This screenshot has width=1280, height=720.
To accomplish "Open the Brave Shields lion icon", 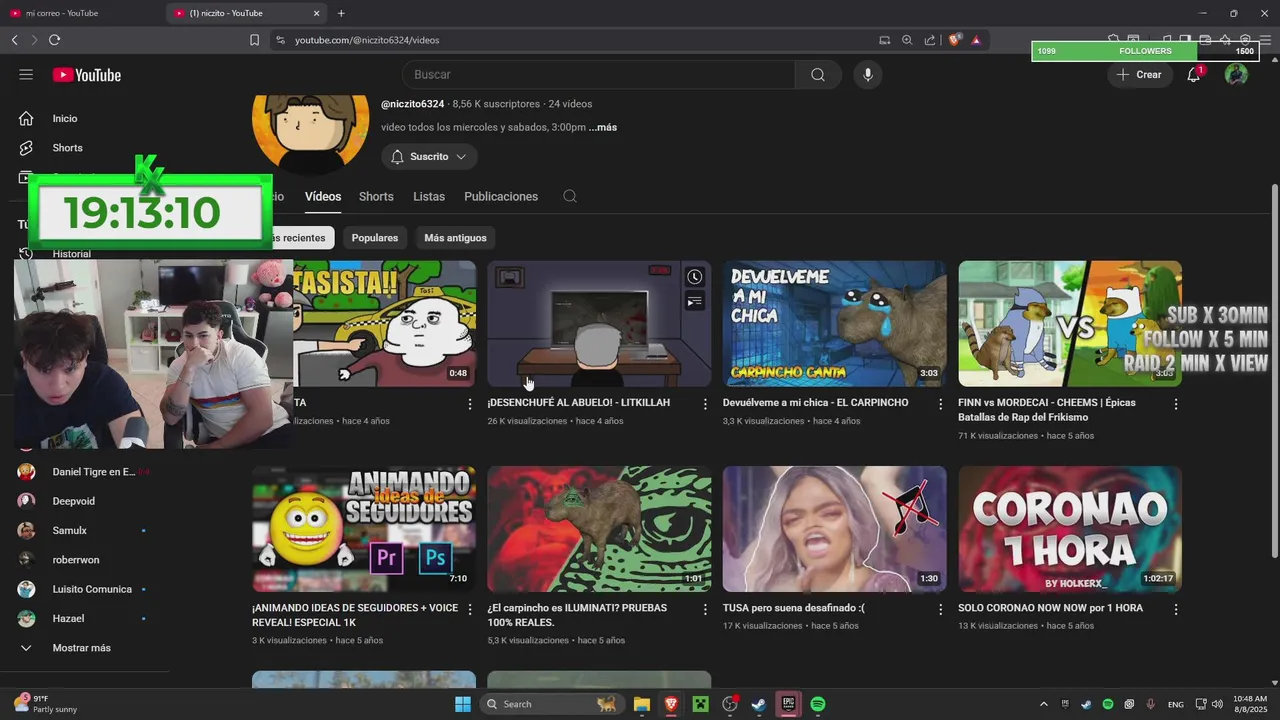I will tap(954, 40).
